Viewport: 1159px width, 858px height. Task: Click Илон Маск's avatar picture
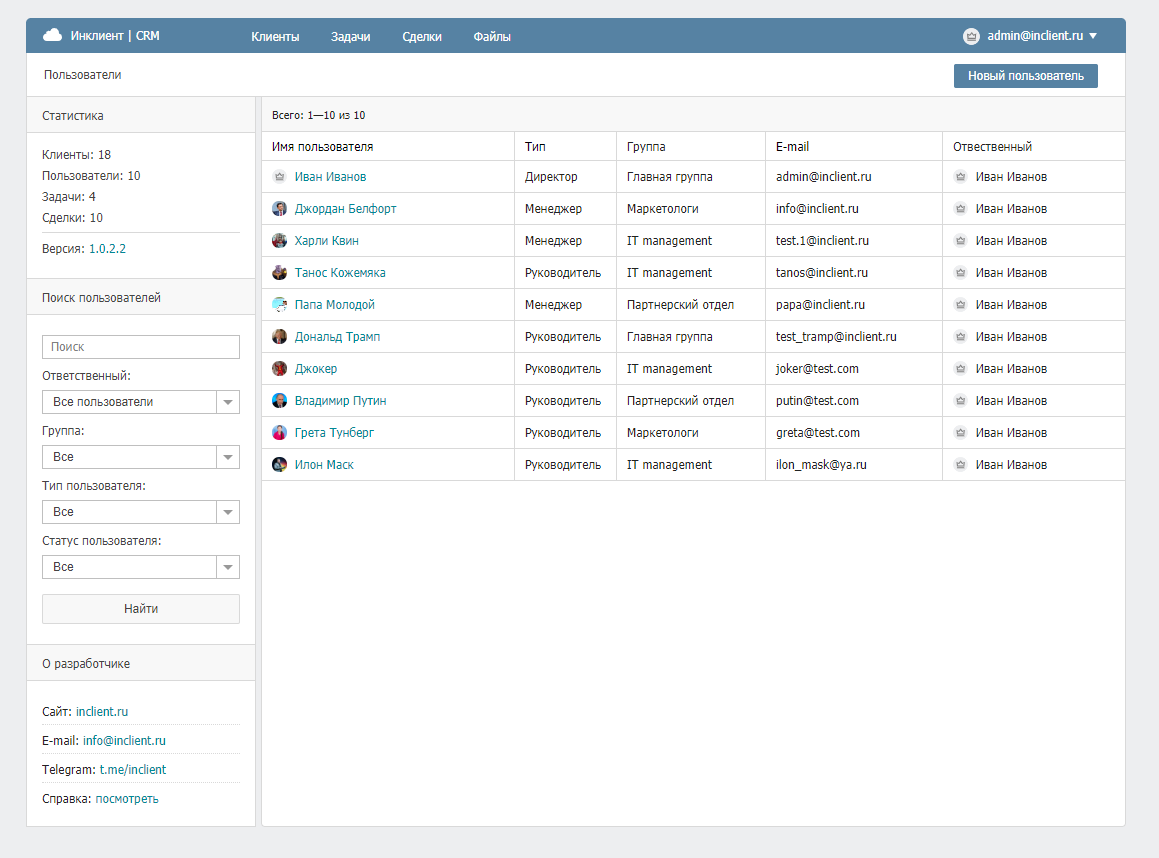pyautogui.click(x=280, y=465)
